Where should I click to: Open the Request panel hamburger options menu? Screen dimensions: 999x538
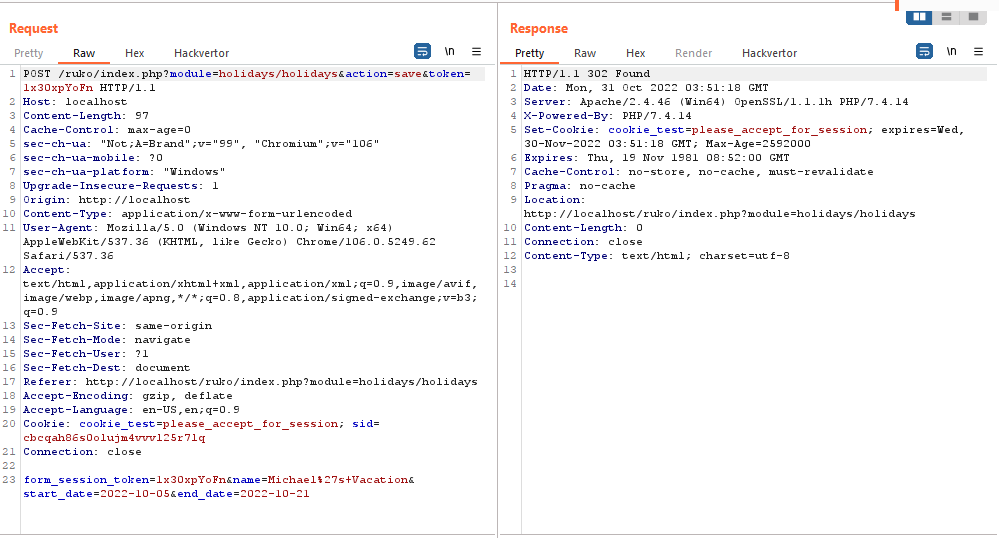pos(476,51)
